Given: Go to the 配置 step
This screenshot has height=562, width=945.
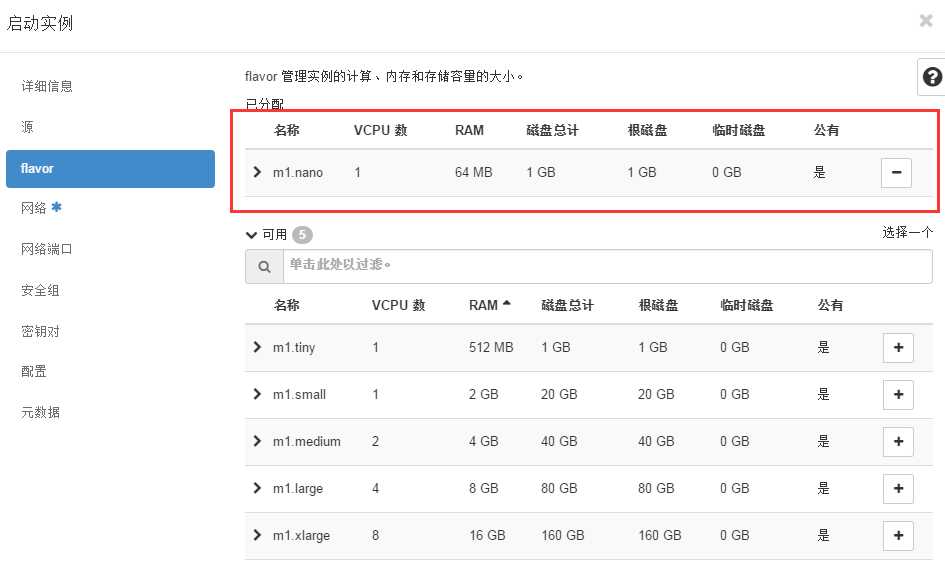Looking at the screenshot, I should (x=34, y=372).
